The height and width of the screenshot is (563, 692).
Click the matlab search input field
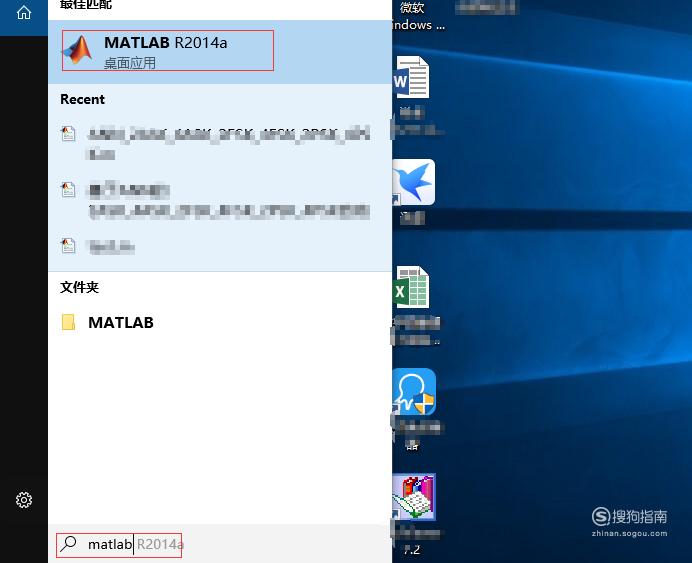click(221, 544)
